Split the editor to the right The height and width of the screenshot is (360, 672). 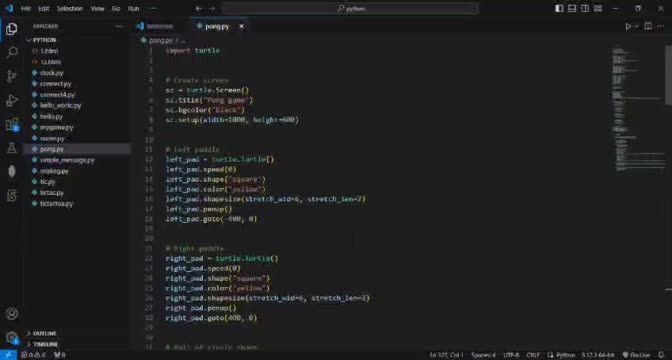(648, 27)
